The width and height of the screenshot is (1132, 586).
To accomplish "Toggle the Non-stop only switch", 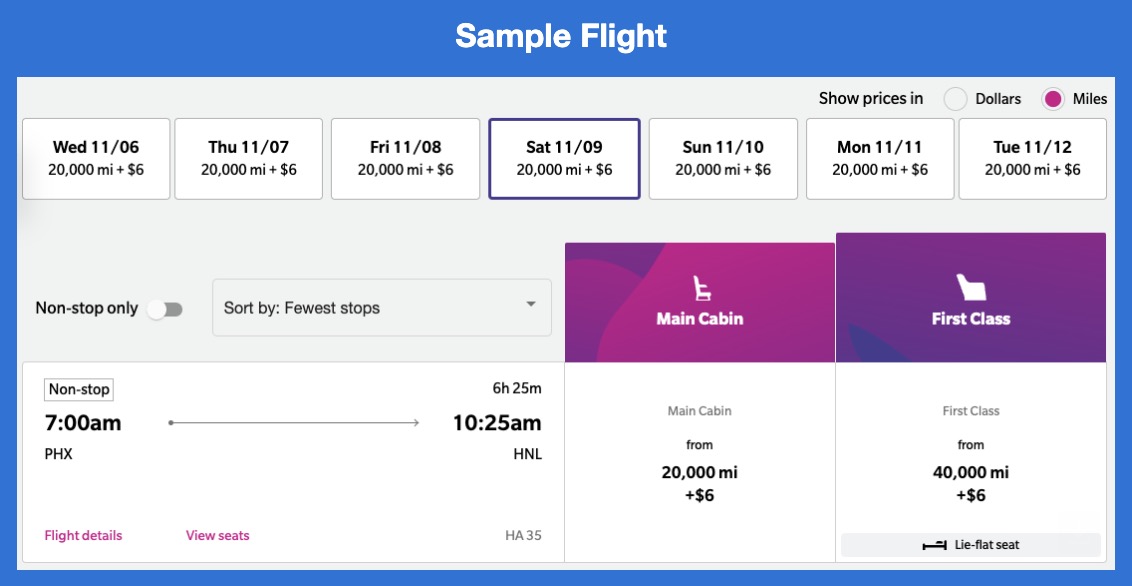I will pos(166,309).
